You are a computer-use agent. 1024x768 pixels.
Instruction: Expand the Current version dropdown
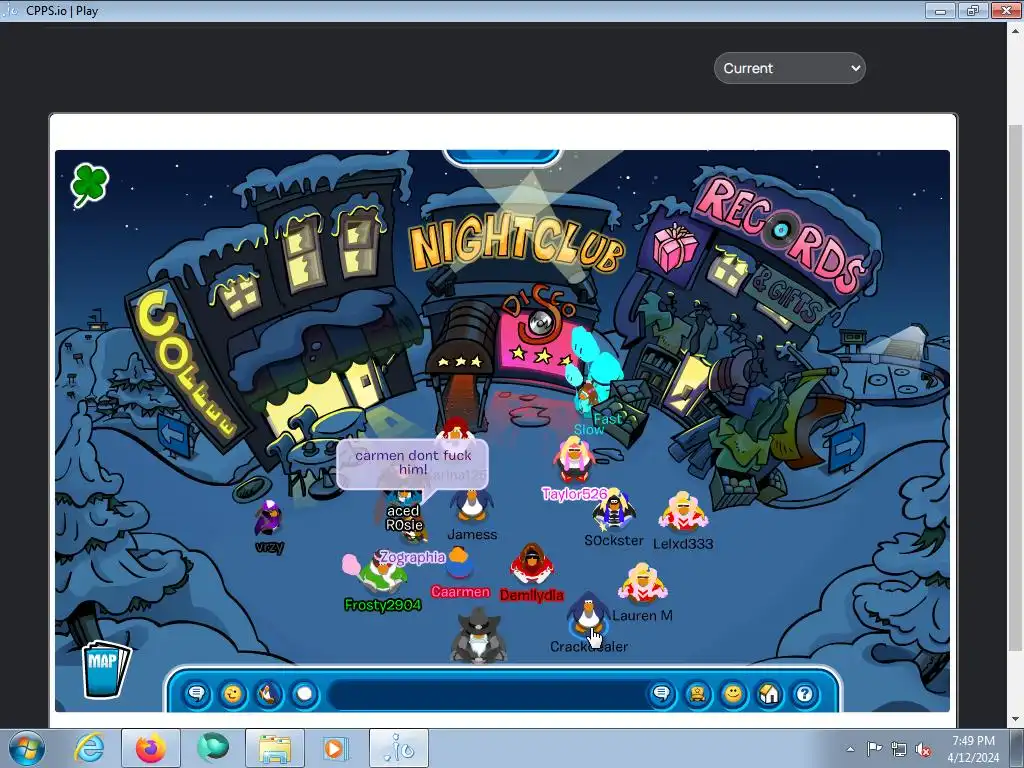pos(790,68)
